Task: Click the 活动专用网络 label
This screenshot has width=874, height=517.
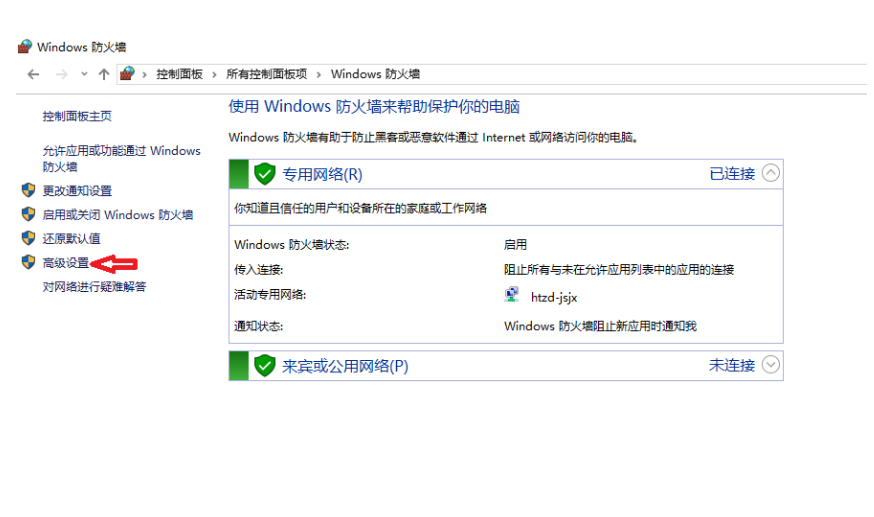Action: 270,294
